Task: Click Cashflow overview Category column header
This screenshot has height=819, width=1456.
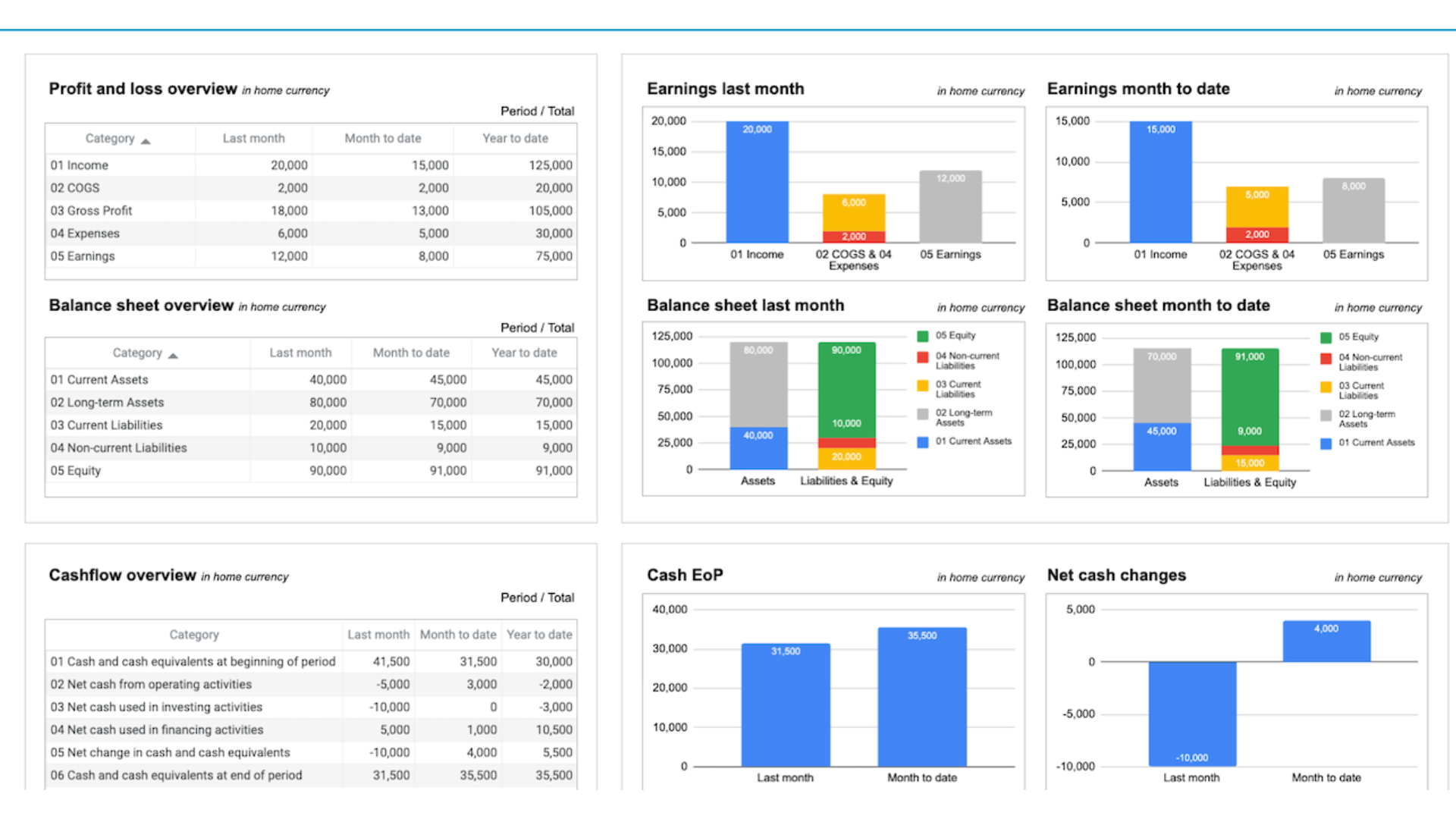Action: [194, 635]
